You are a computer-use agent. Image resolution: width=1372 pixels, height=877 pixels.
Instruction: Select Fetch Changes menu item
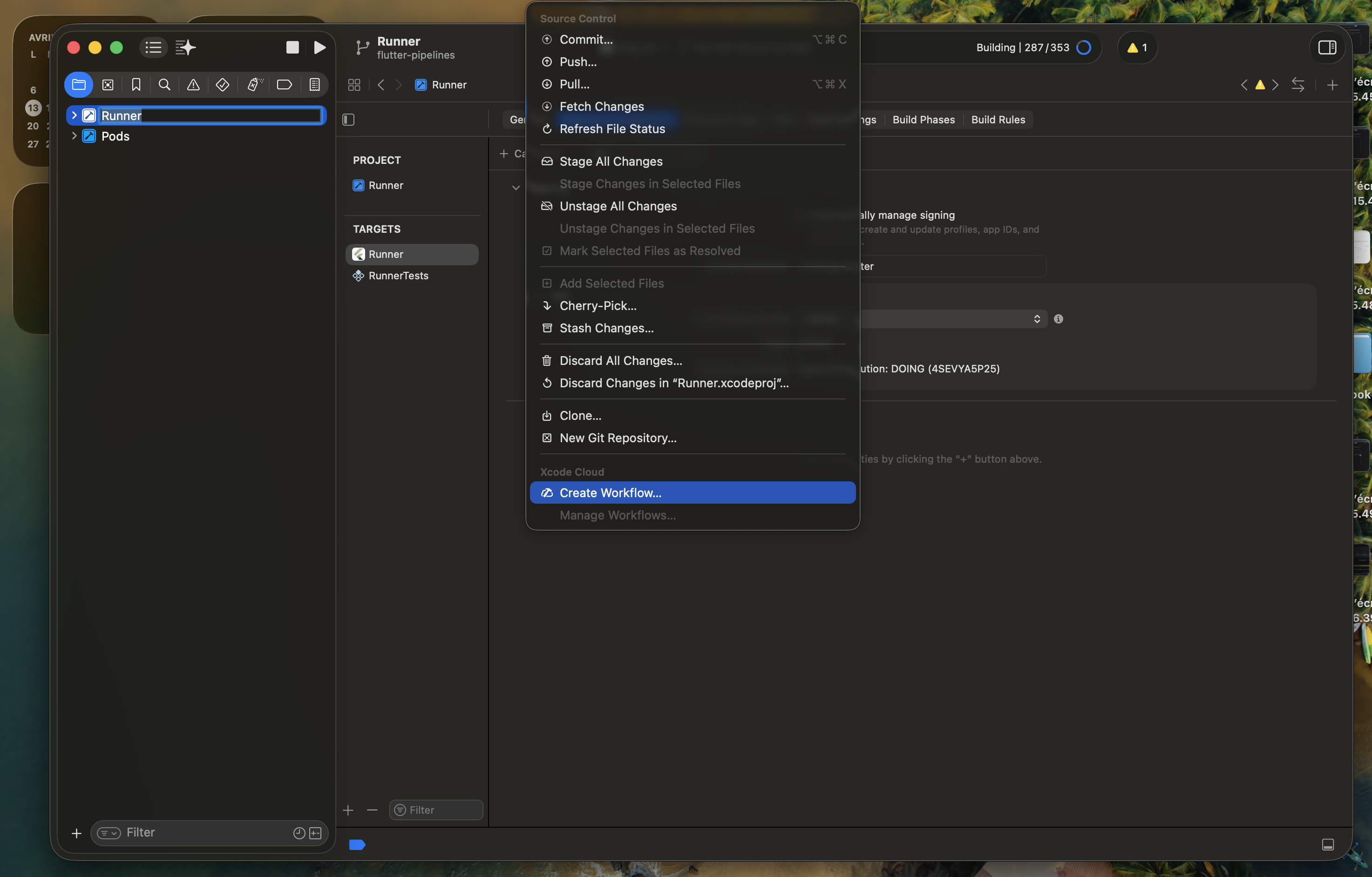click(x=693, y=107)
